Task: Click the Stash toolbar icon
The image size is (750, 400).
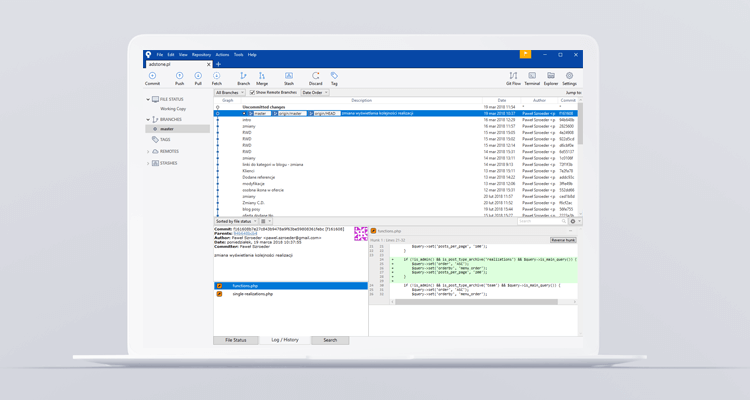Action: pyautogui.click(x=289, y=78)
